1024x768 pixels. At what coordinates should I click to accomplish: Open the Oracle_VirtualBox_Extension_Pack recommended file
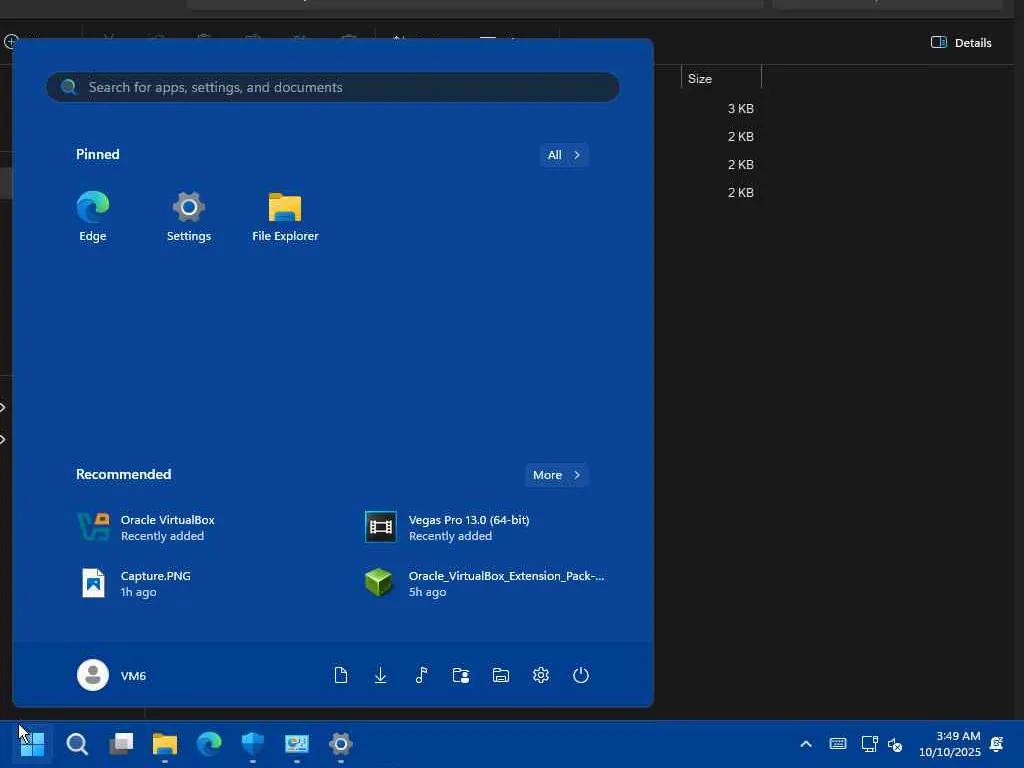pos(485,583)
